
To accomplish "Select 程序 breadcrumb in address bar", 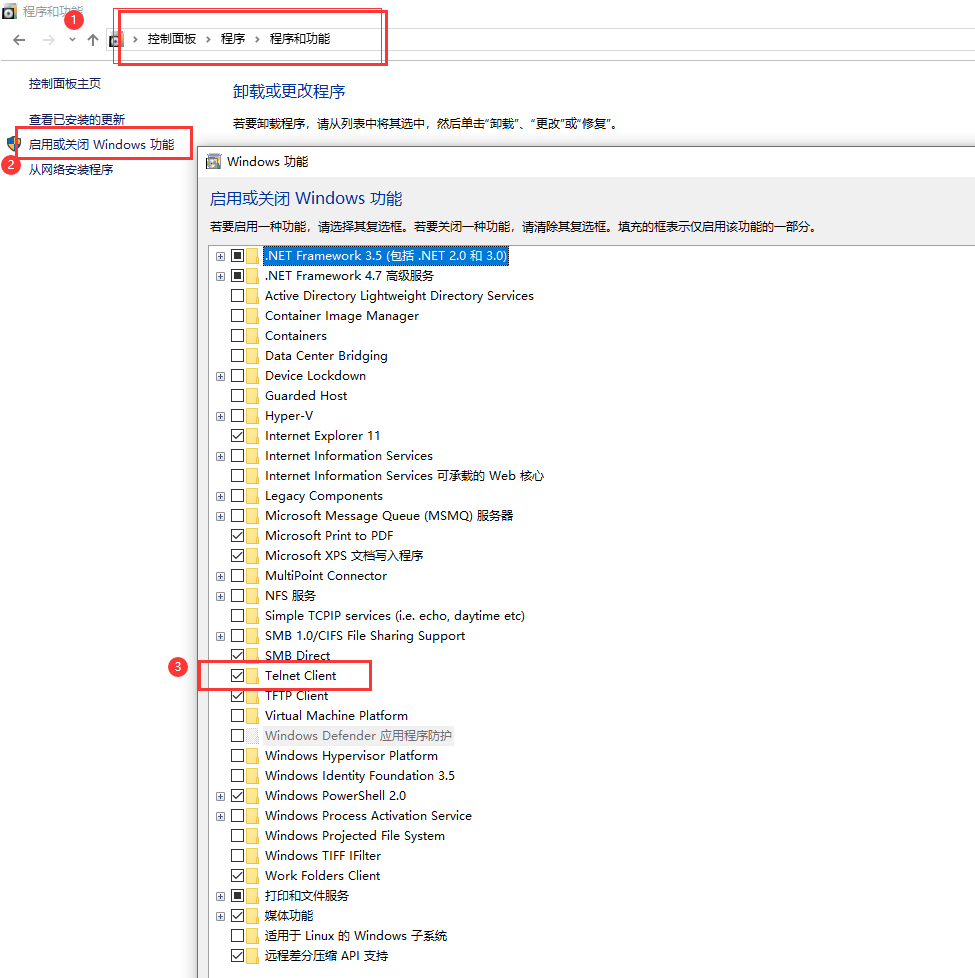I will [x=233, y=39].
